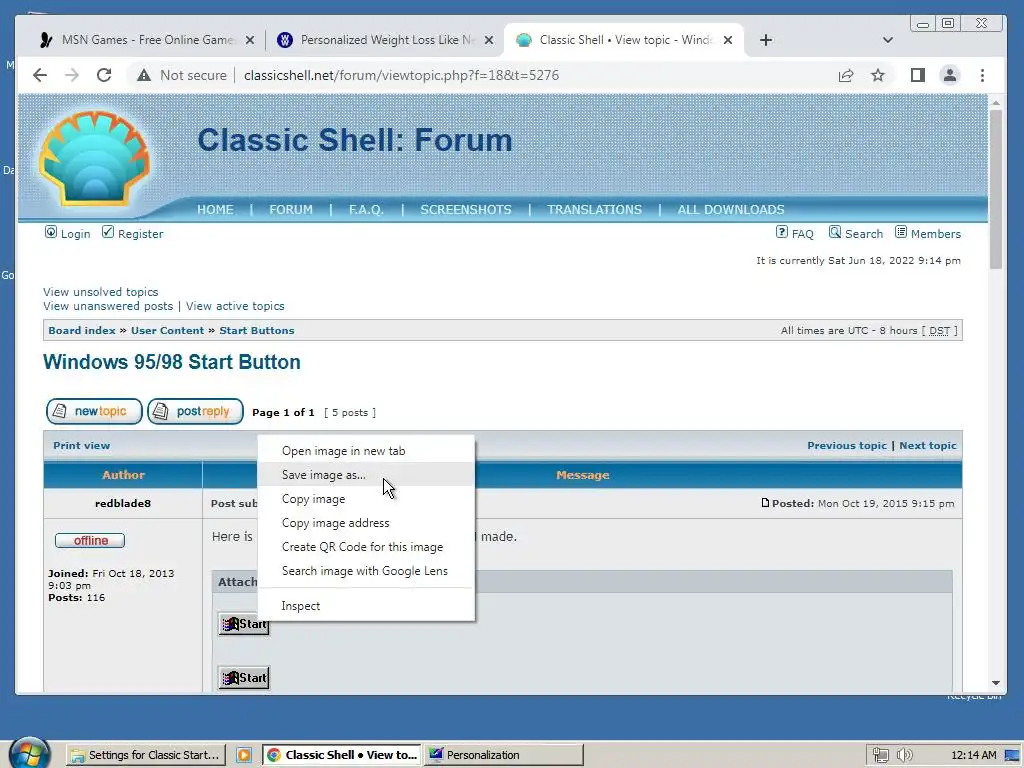
Task: Go to Next topic
Action: coord(927,445)
